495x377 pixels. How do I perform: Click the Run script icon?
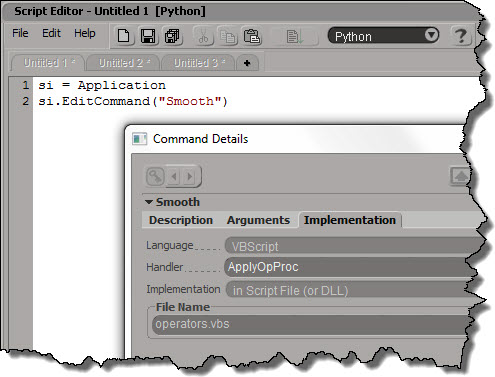(x=295, y=37)
